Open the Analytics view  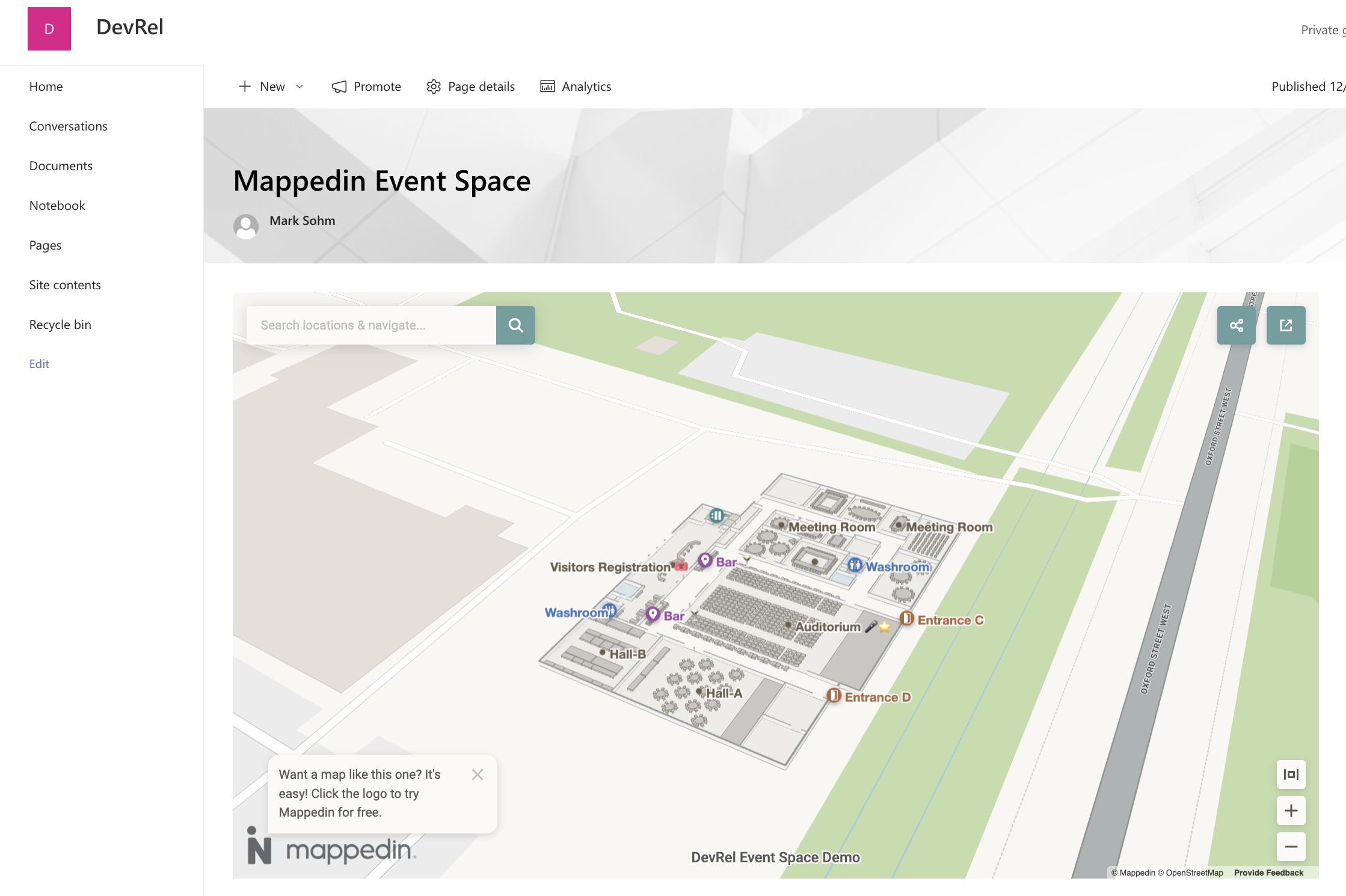click(x=574, y=86)
